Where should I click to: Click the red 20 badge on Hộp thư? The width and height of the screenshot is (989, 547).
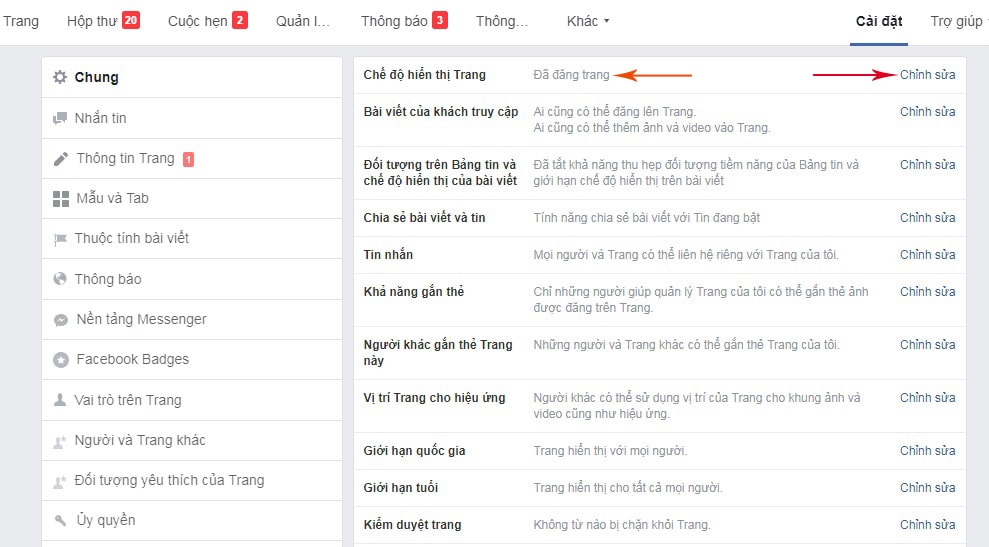point(131,20)
